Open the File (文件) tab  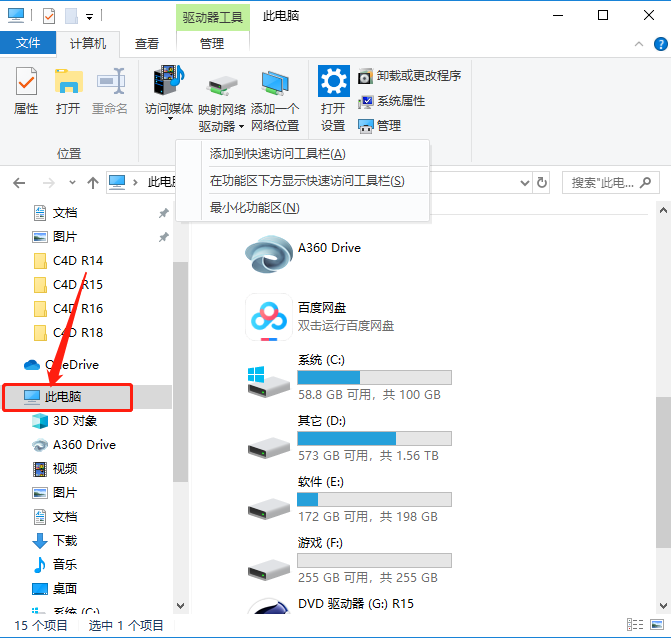pyautogui.click(x=28, y=43)
